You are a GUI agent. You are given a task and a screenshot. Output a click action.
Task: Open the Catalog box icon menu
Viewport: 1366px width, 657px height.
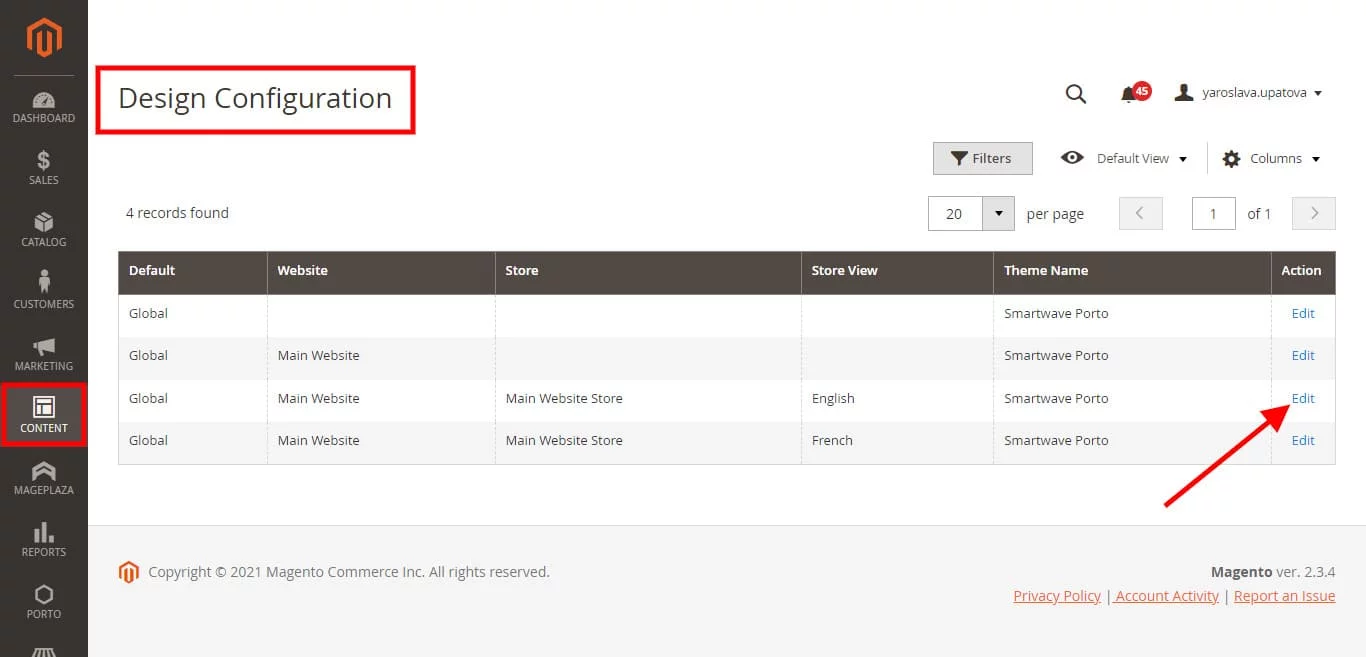tap(44, 230)
